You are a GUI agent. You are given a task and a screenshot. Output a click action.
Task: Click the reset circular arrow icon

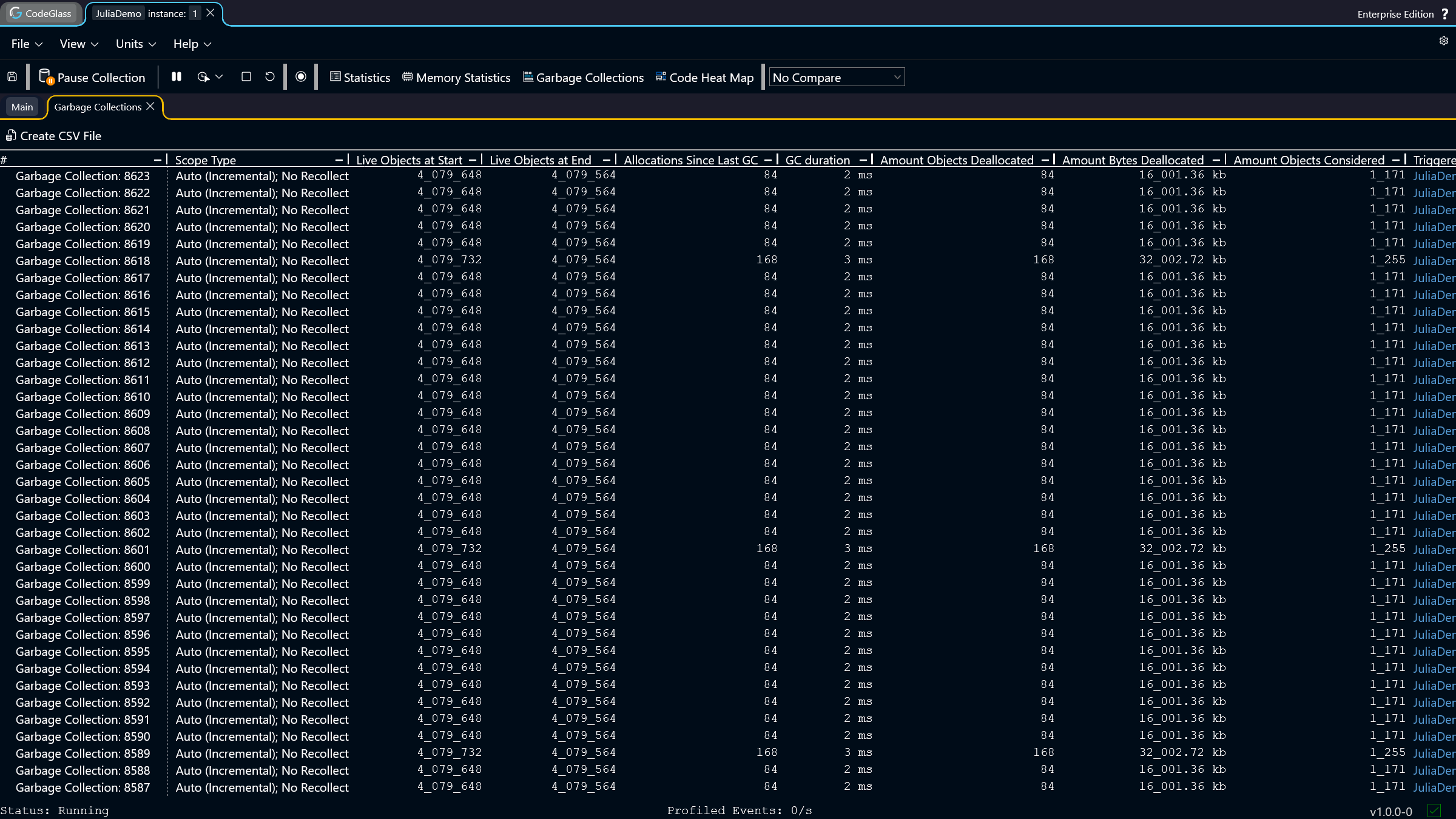[270, 77]
